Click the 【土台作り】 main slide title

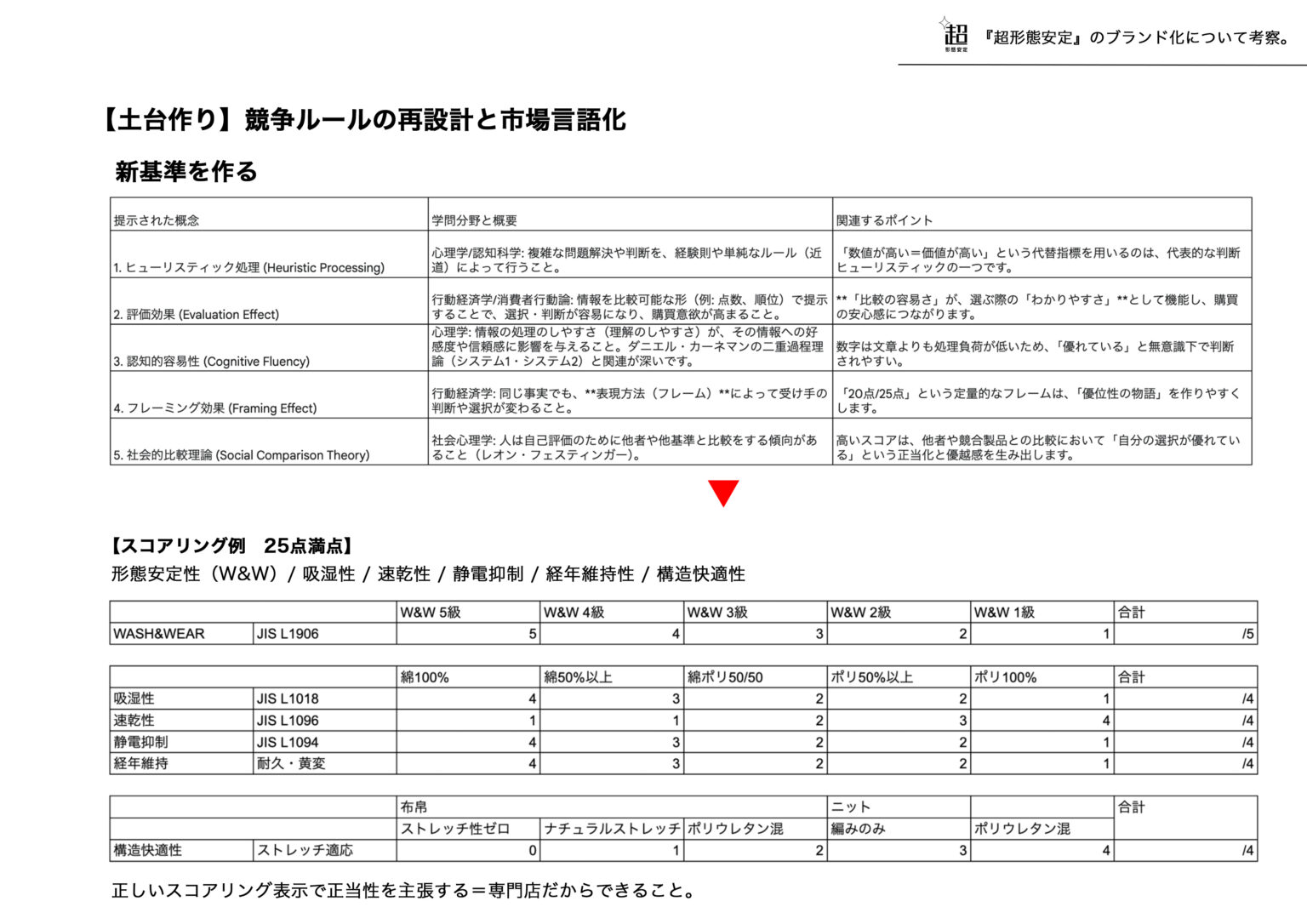[x=363, y=120]
